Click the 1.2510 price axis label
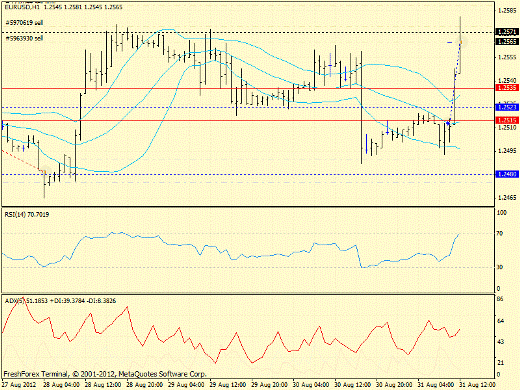Screen dimensions: 520x390 507,127
